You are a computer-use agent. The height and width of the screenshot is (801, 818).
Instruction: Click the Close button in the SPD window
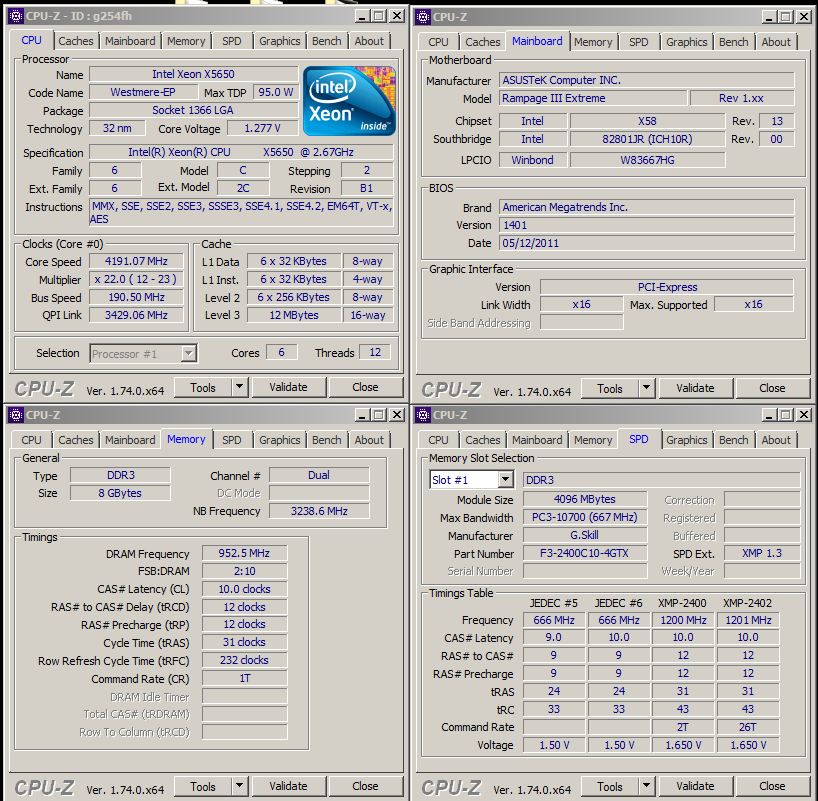click(772, 786)
